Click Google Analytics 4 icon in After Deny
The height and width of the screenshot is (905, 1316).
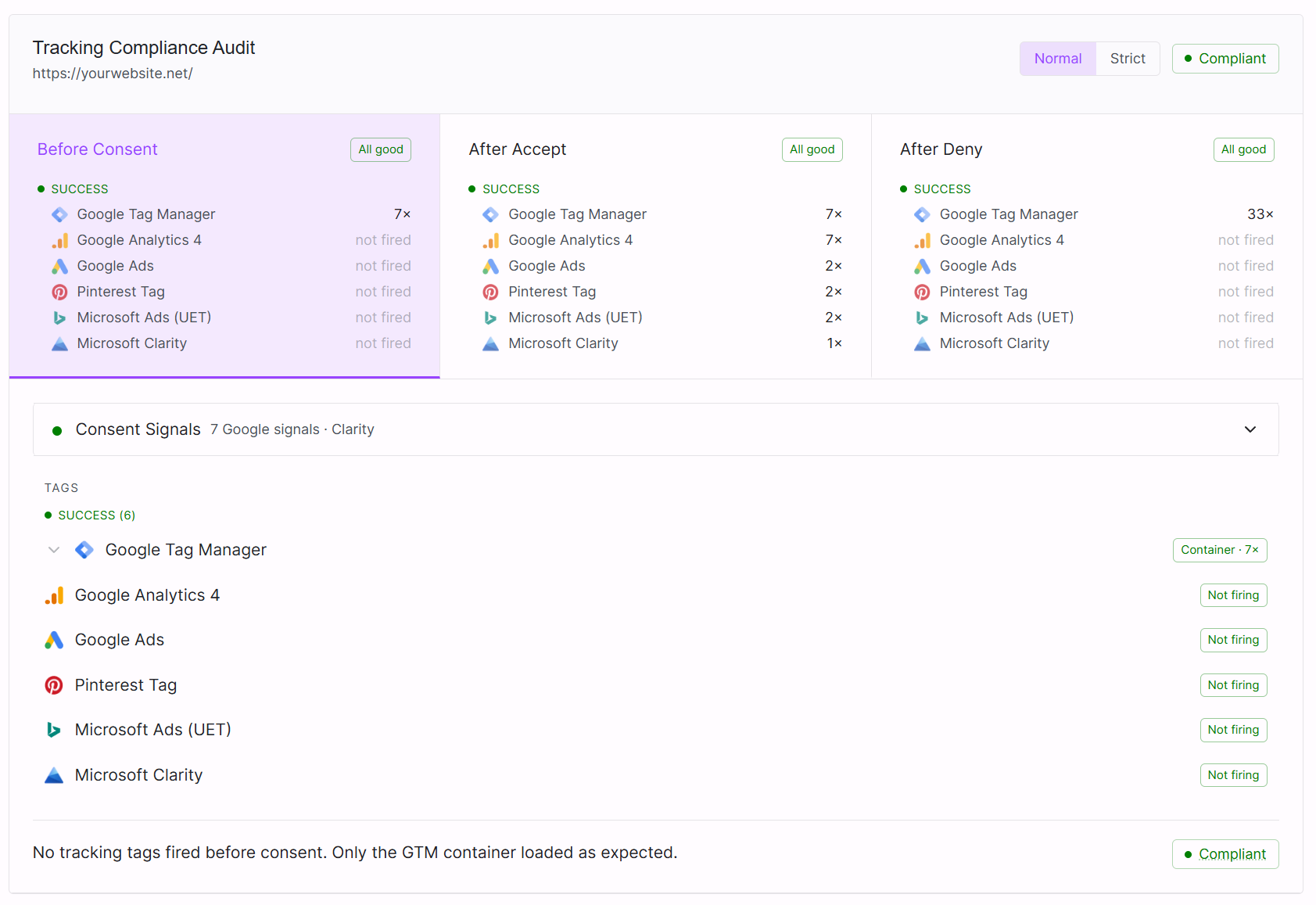tap(922, 240)
